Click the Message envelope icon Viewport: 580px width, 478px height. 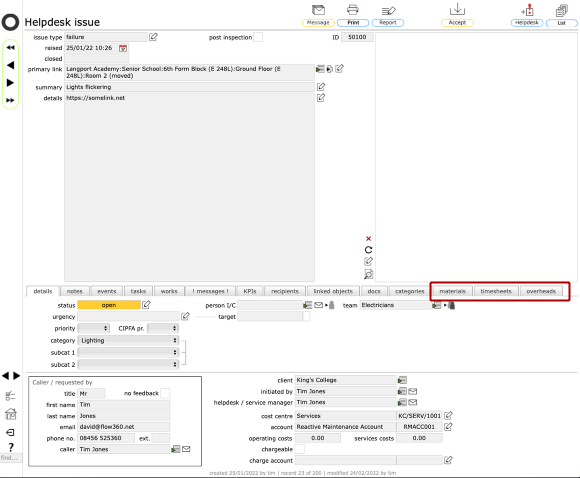pos(318,10)
